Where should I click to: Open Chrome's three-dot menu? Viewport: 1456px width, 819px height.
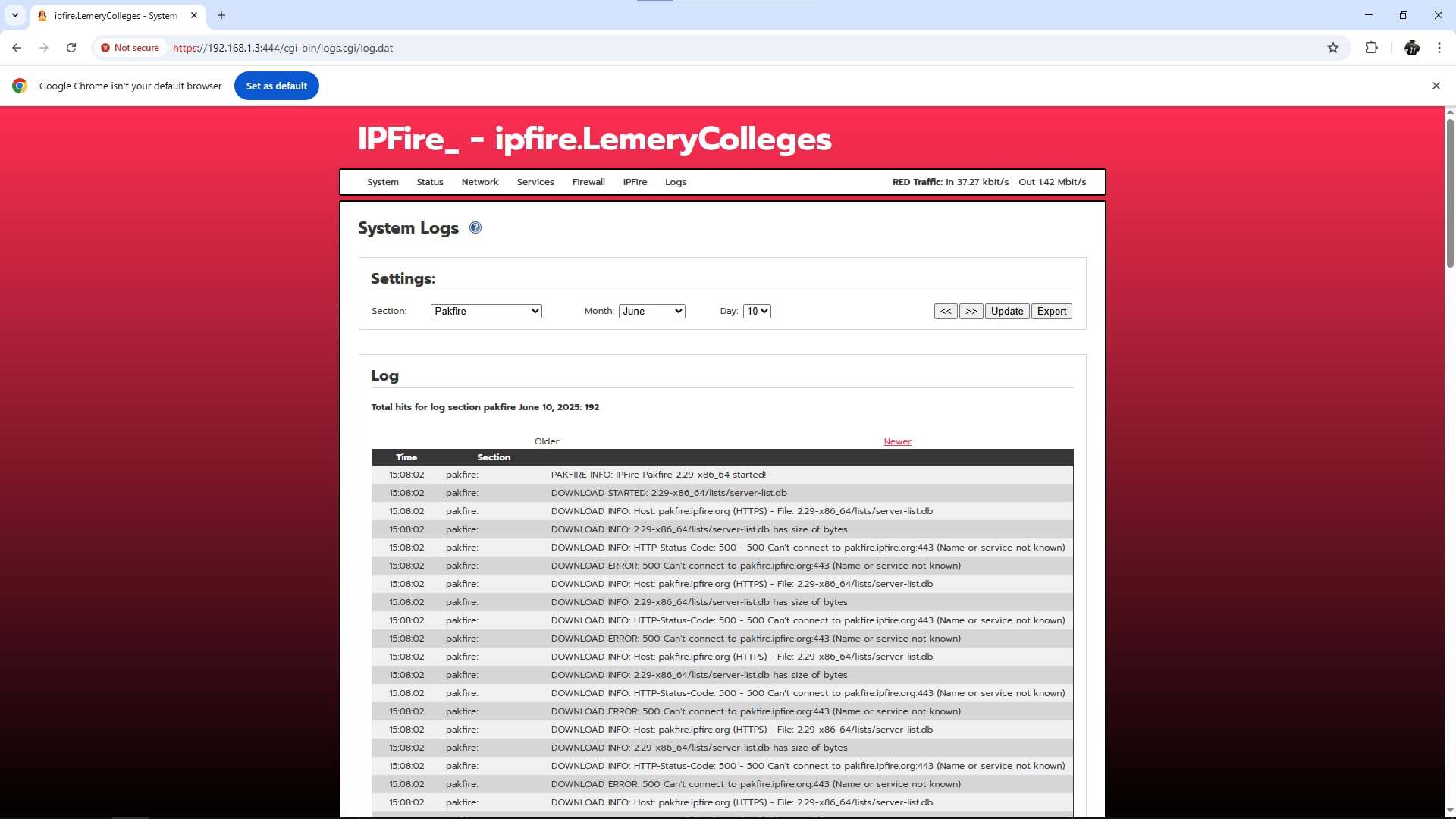1439,48
